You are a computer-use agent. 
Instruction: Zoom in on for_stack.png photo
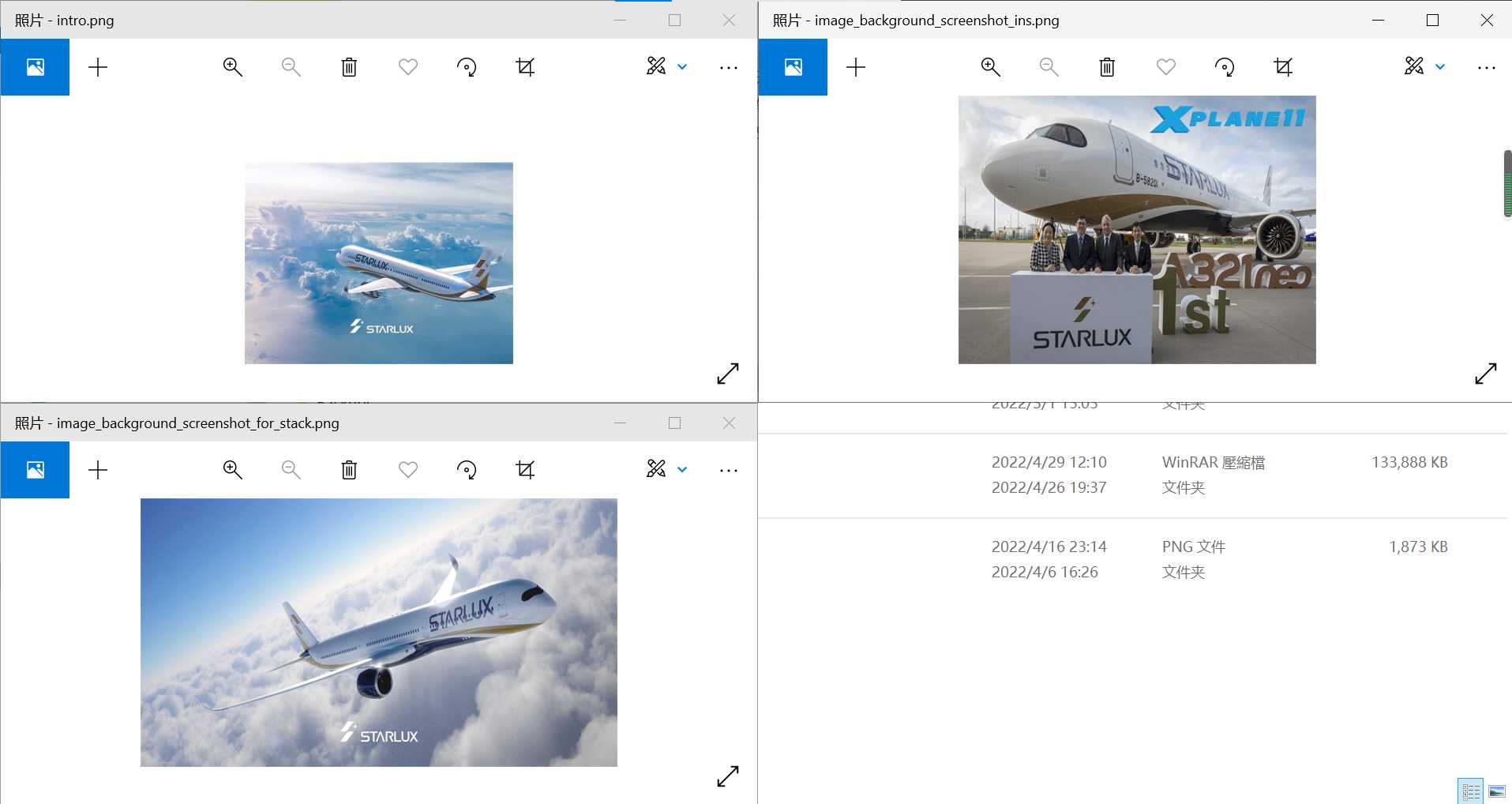click(232, 470)
